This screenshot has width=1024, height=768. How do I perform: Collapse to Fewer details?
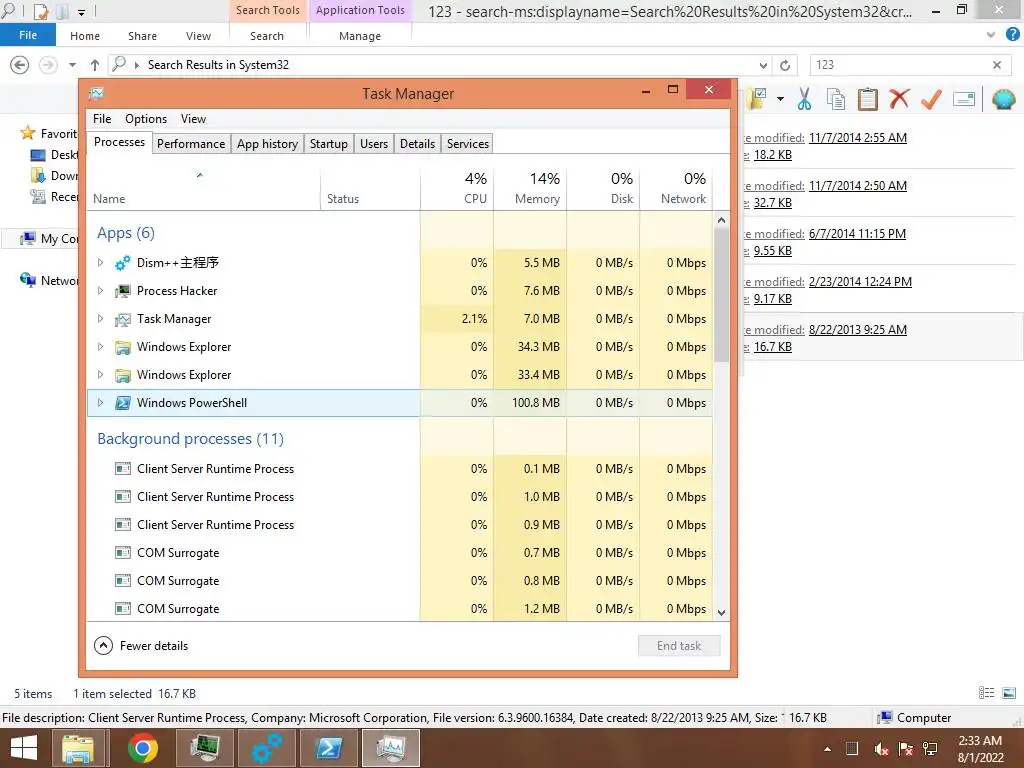click(141, 646)
